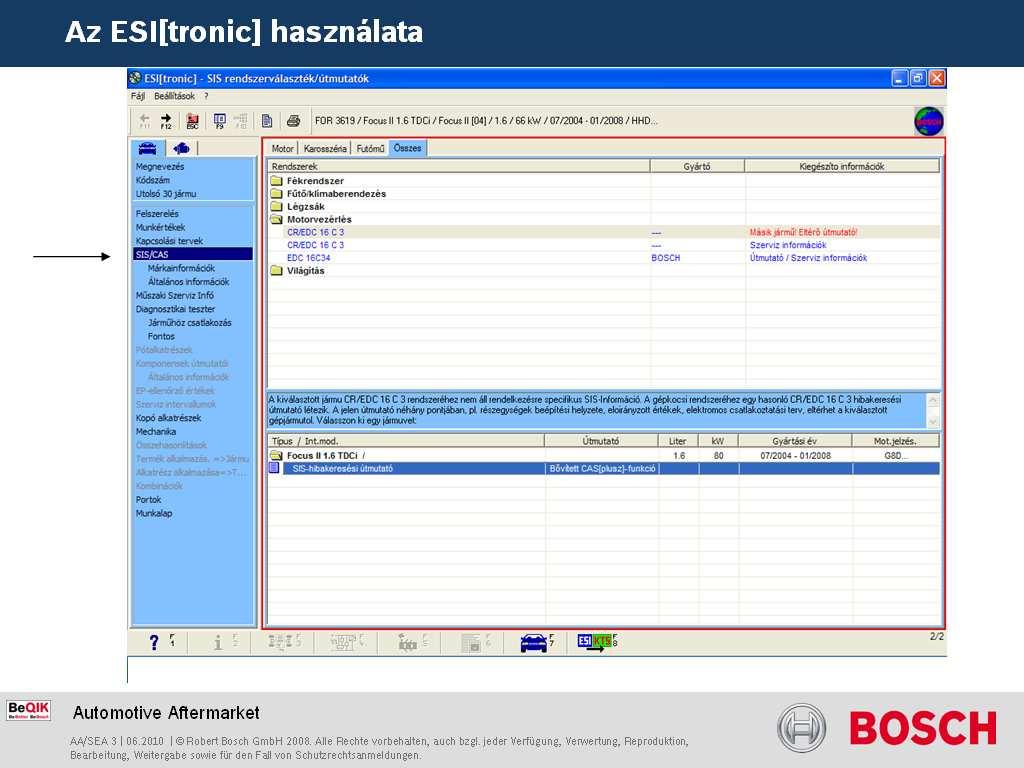Click the SIS-hibakeresési útmutató row icon
The height and width of the screenshot is (768, 1024).
pos(274,468)
